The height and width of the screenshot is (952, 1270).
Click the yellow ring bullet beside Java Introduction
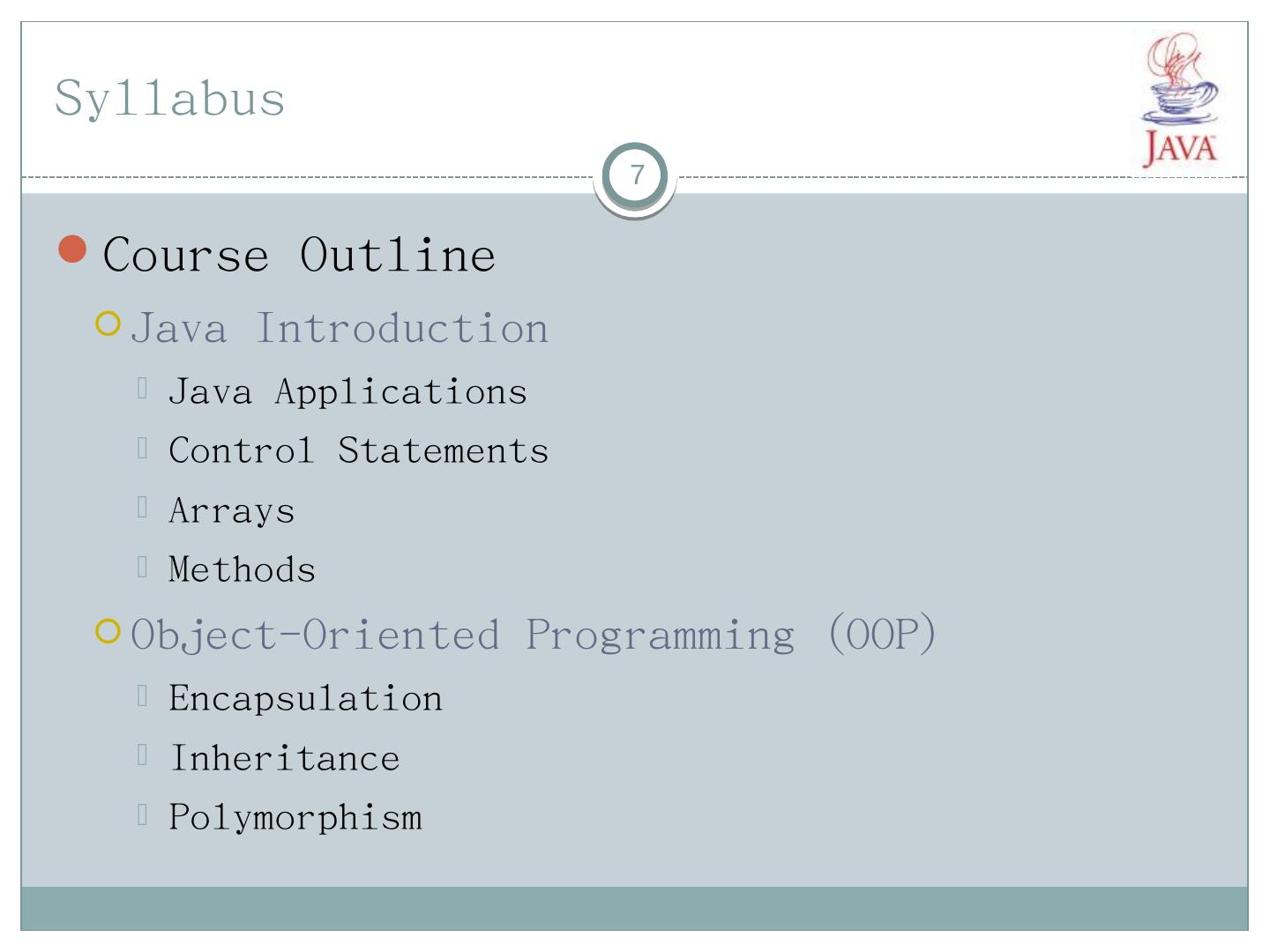[x=108, y=324]
